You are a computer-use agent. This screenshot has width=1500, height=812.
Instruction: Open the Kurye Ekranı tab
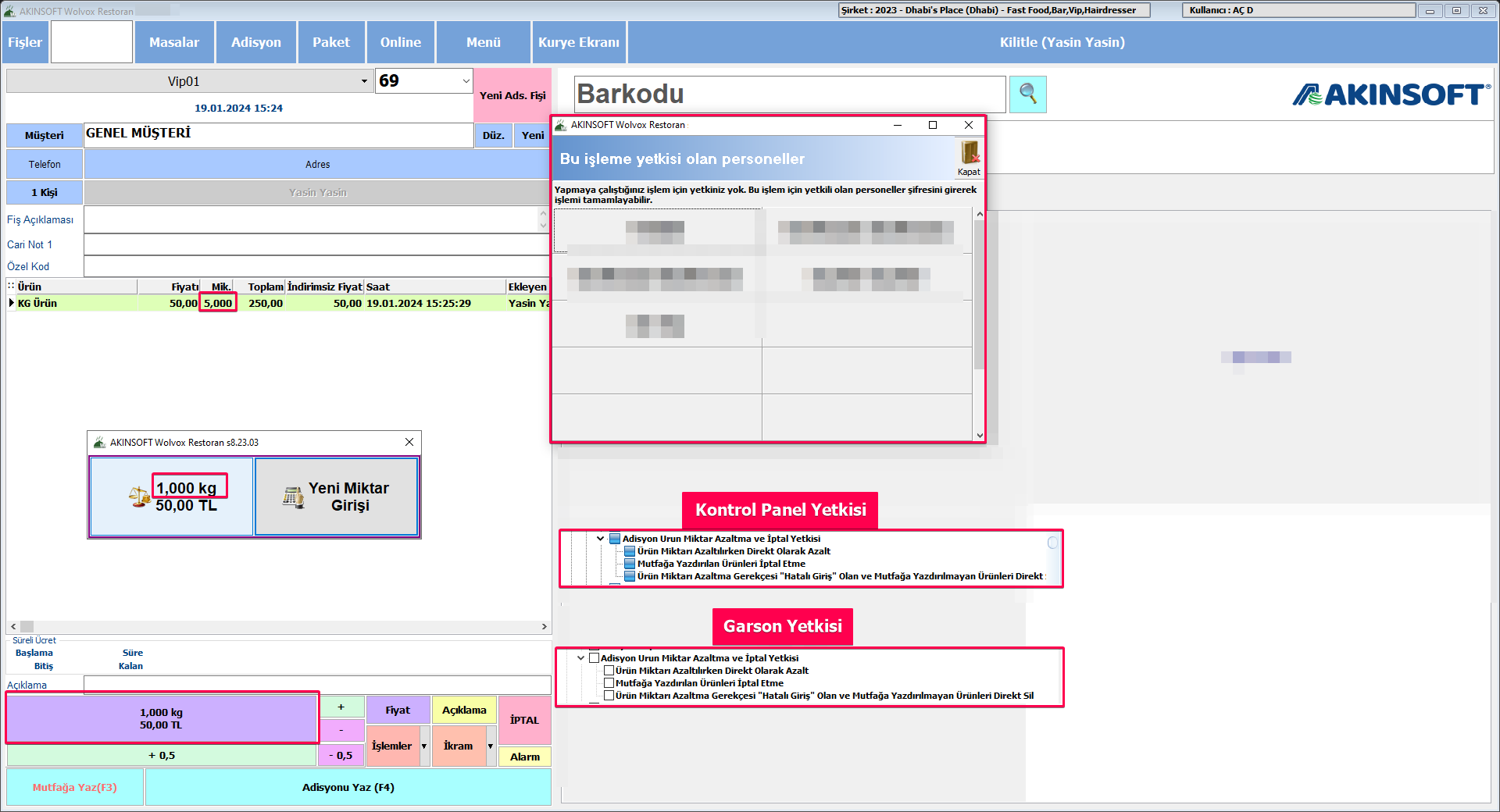[579, 42]
